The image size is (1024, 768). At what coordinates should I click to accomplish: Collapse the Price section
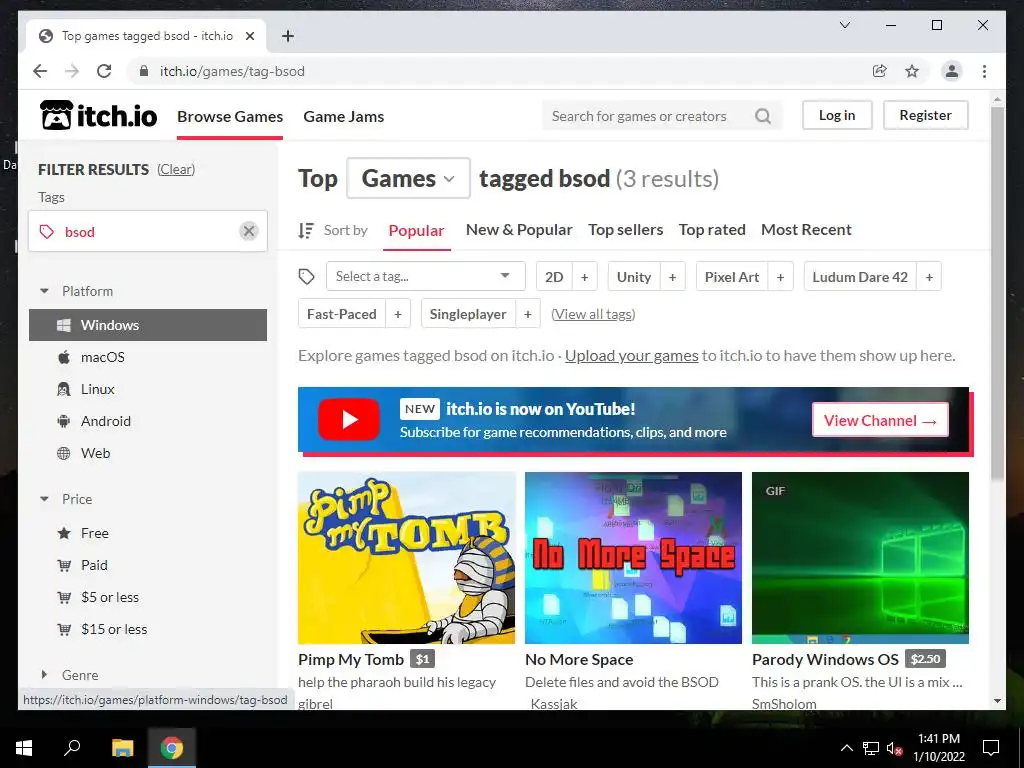tap(44, 499)
